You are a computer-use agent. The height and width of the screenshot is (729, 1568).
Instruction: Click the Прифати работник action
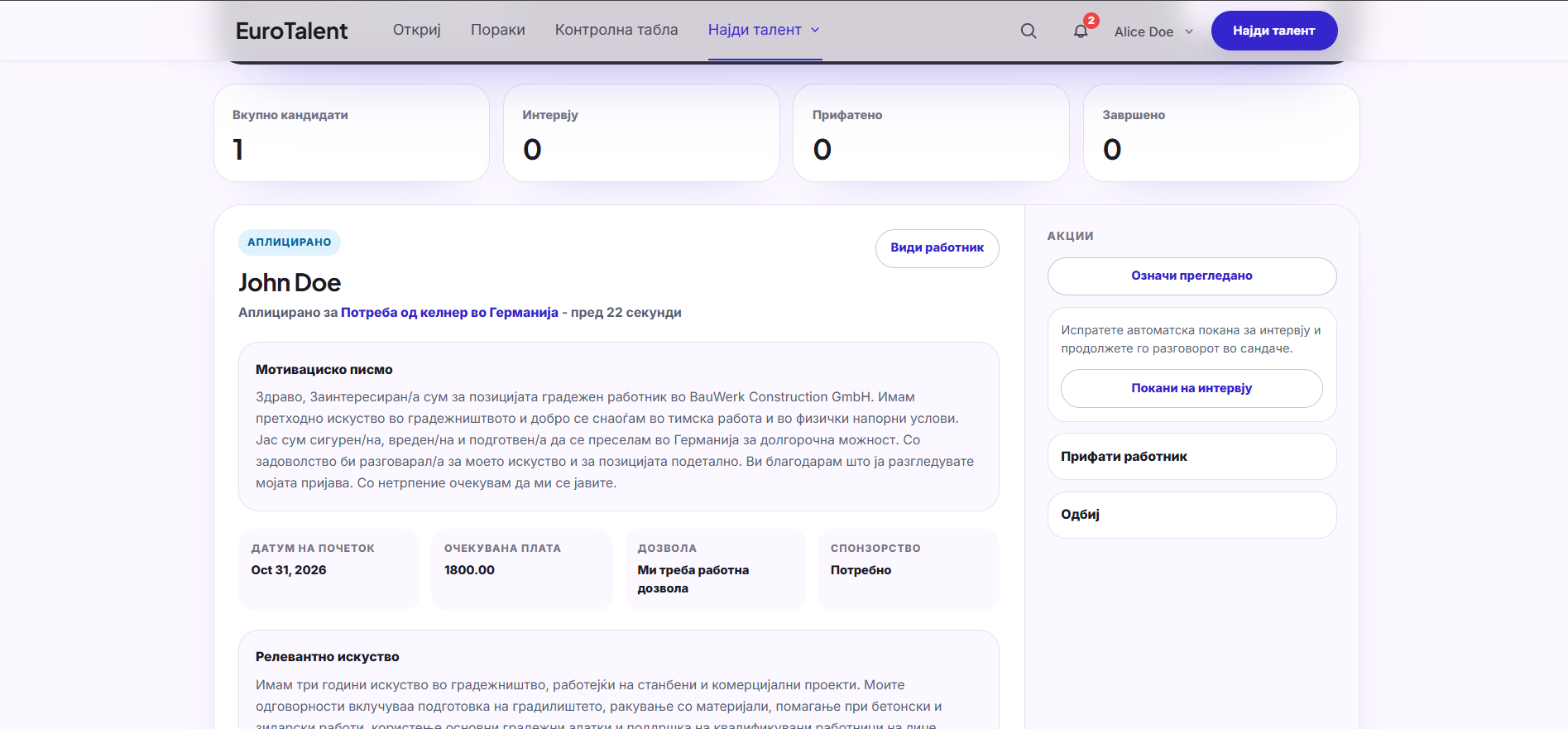point(1192,457)
